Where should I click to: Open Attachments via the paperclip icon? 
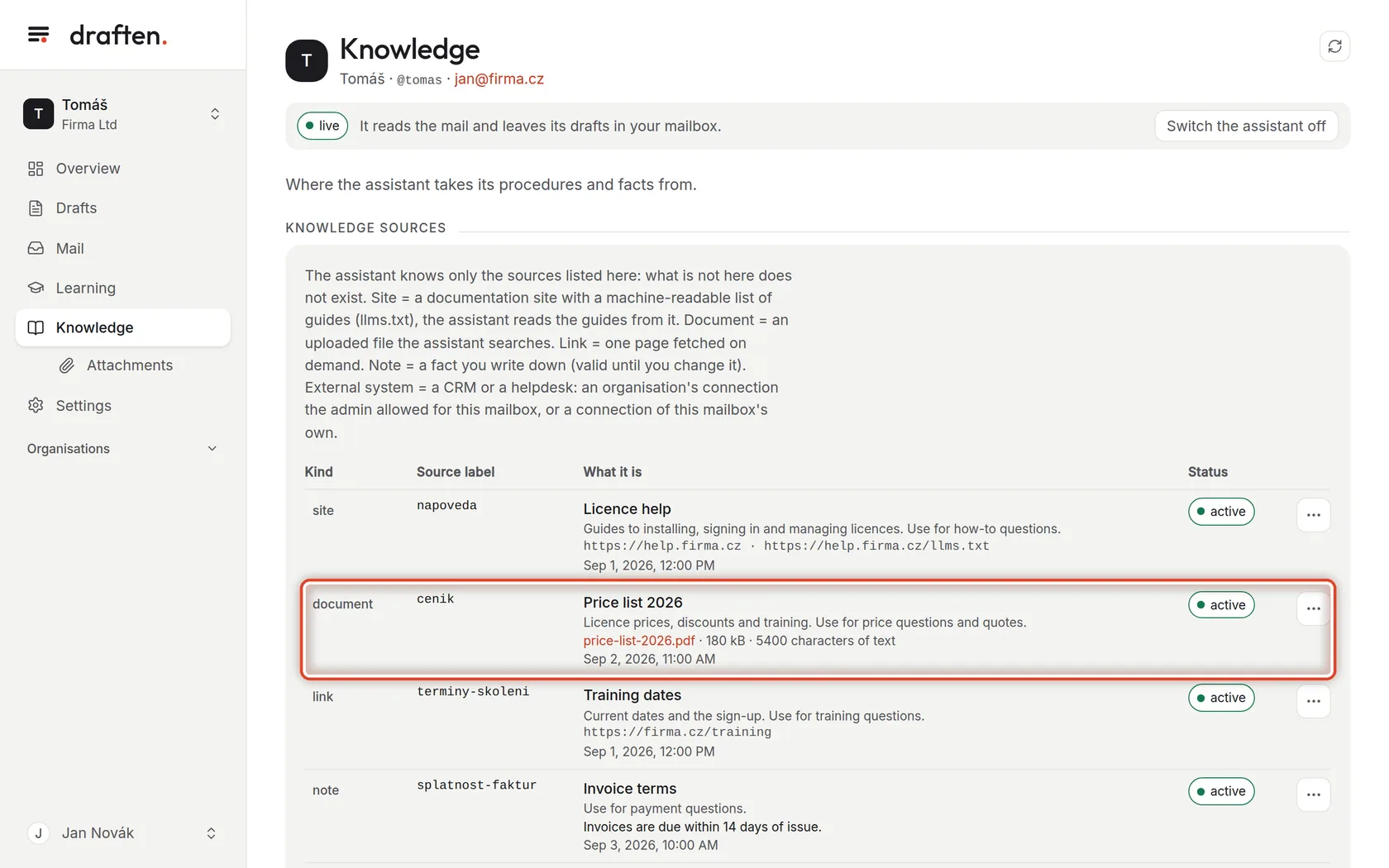(67, 365)
